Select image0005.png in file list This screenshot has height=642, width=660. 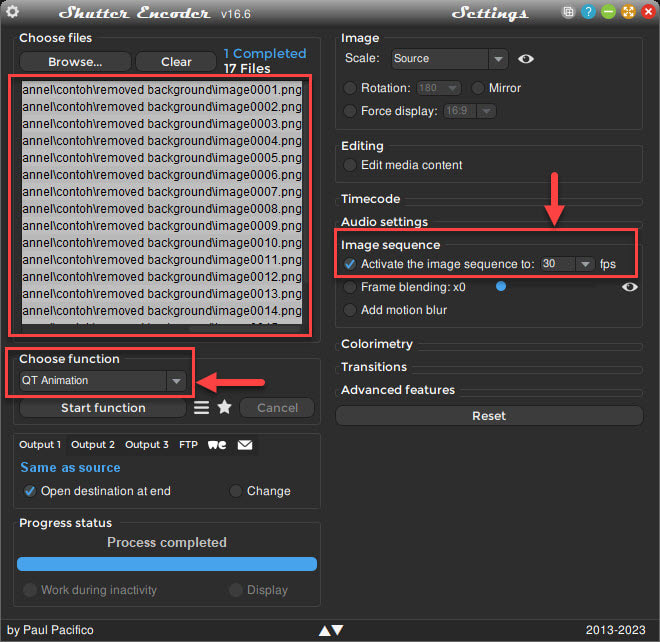coord(162,157)
